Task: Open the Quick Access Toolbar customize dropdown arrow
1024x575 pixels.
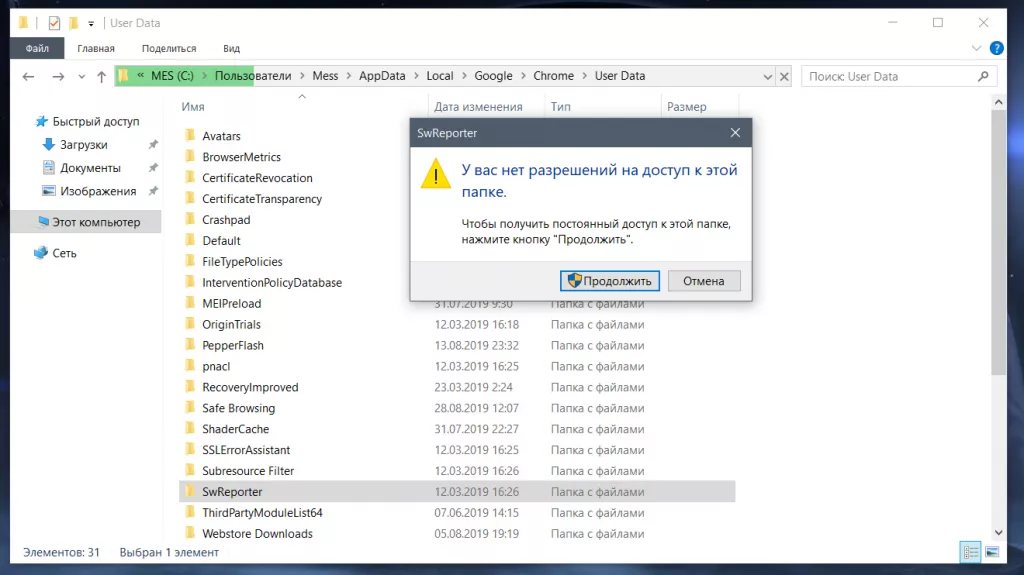Action: coord(91,24)
